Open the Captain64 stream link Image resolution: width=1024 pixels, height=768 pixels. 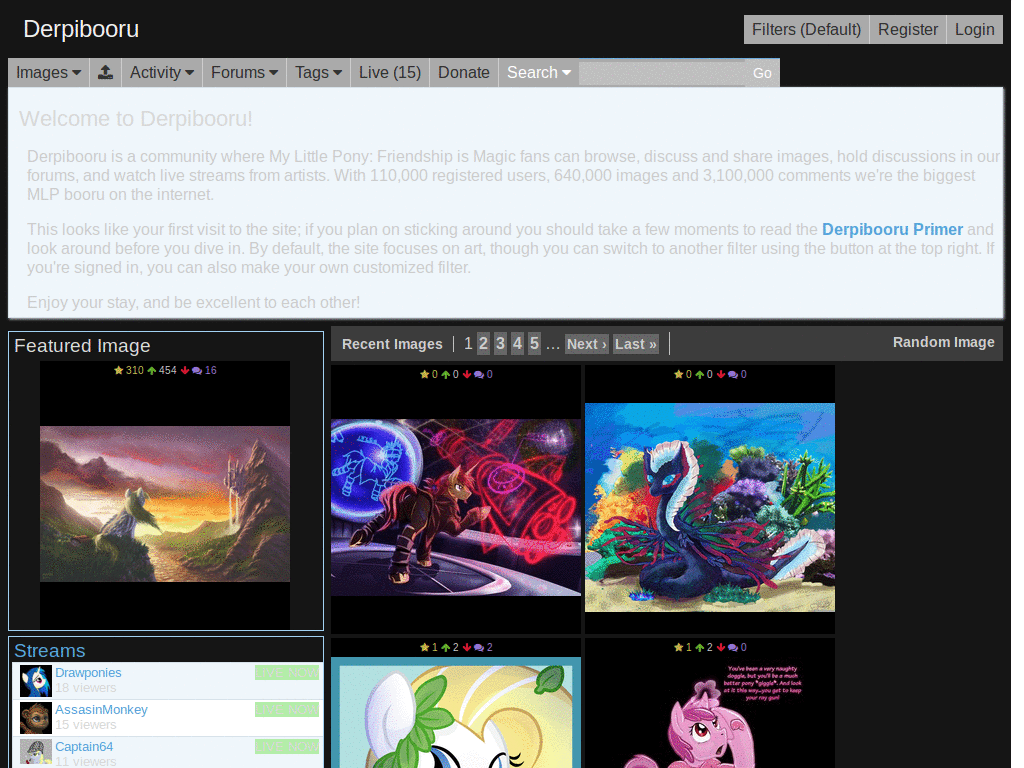[84, 746]
